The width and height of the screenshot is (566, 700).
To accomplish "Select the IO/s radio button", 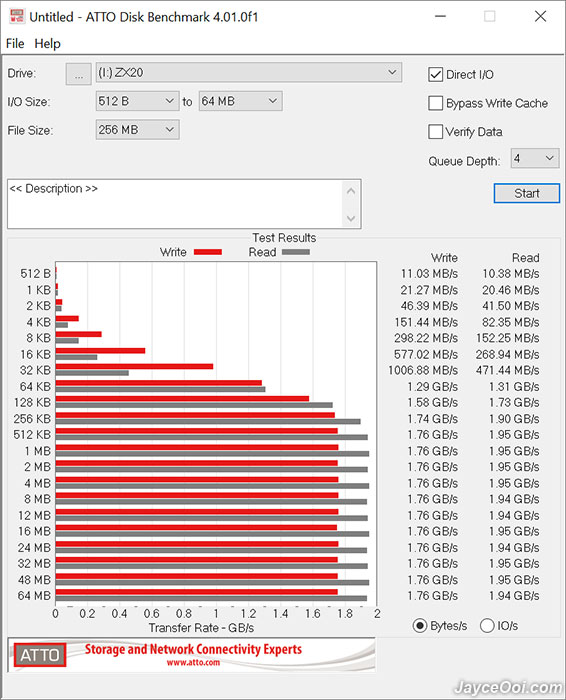I will (487, 625).
